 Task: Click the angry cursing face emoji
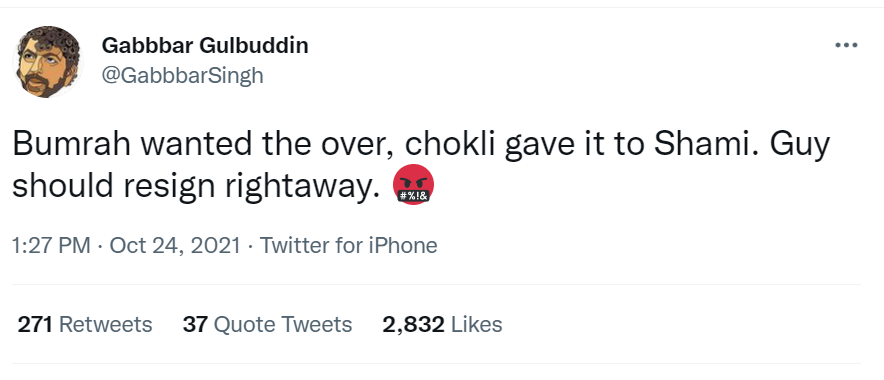[x=413, y=184]
